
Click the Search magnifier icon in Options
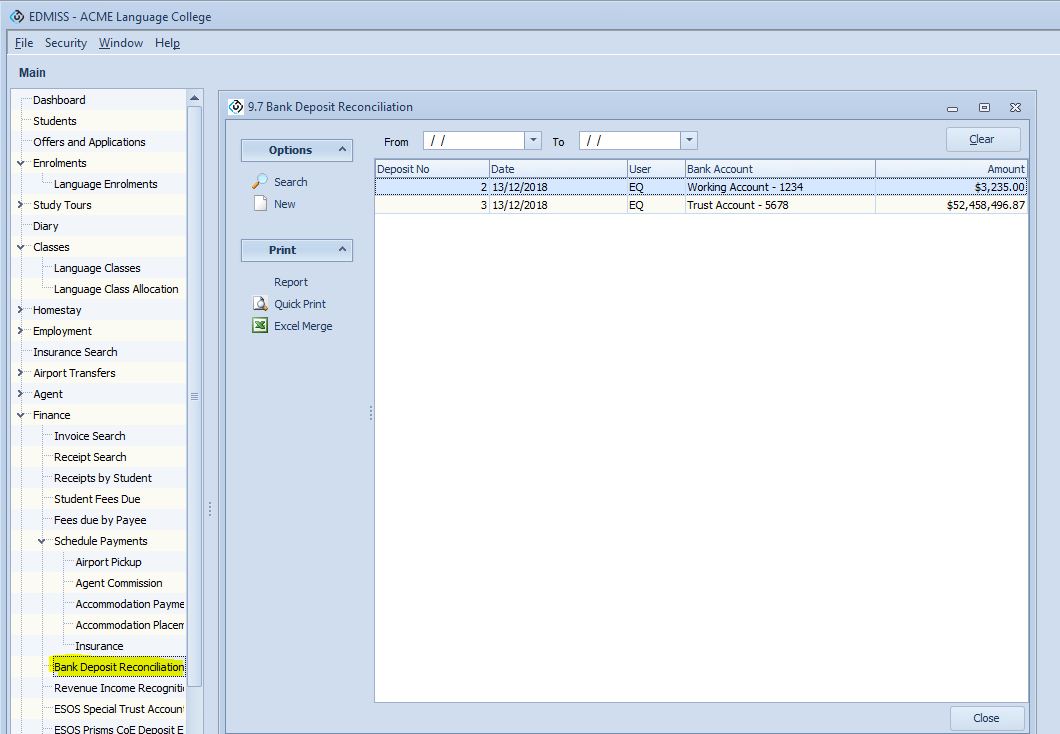click(x=260, y=182)
